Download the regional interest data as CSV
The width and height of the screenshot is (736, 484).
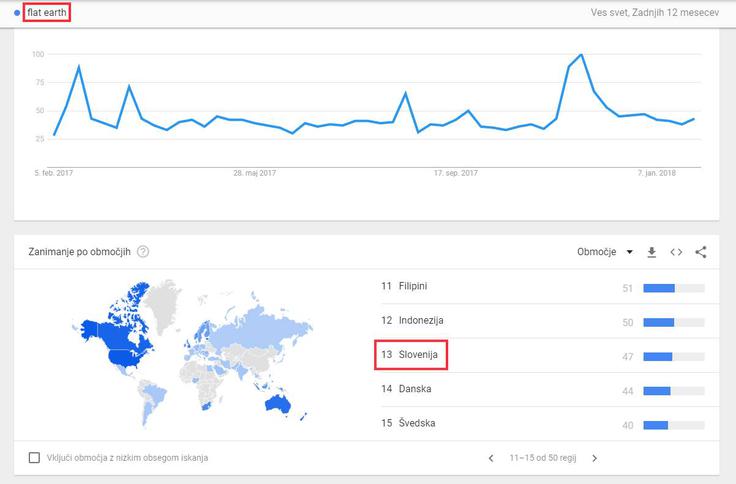point(652,252)
